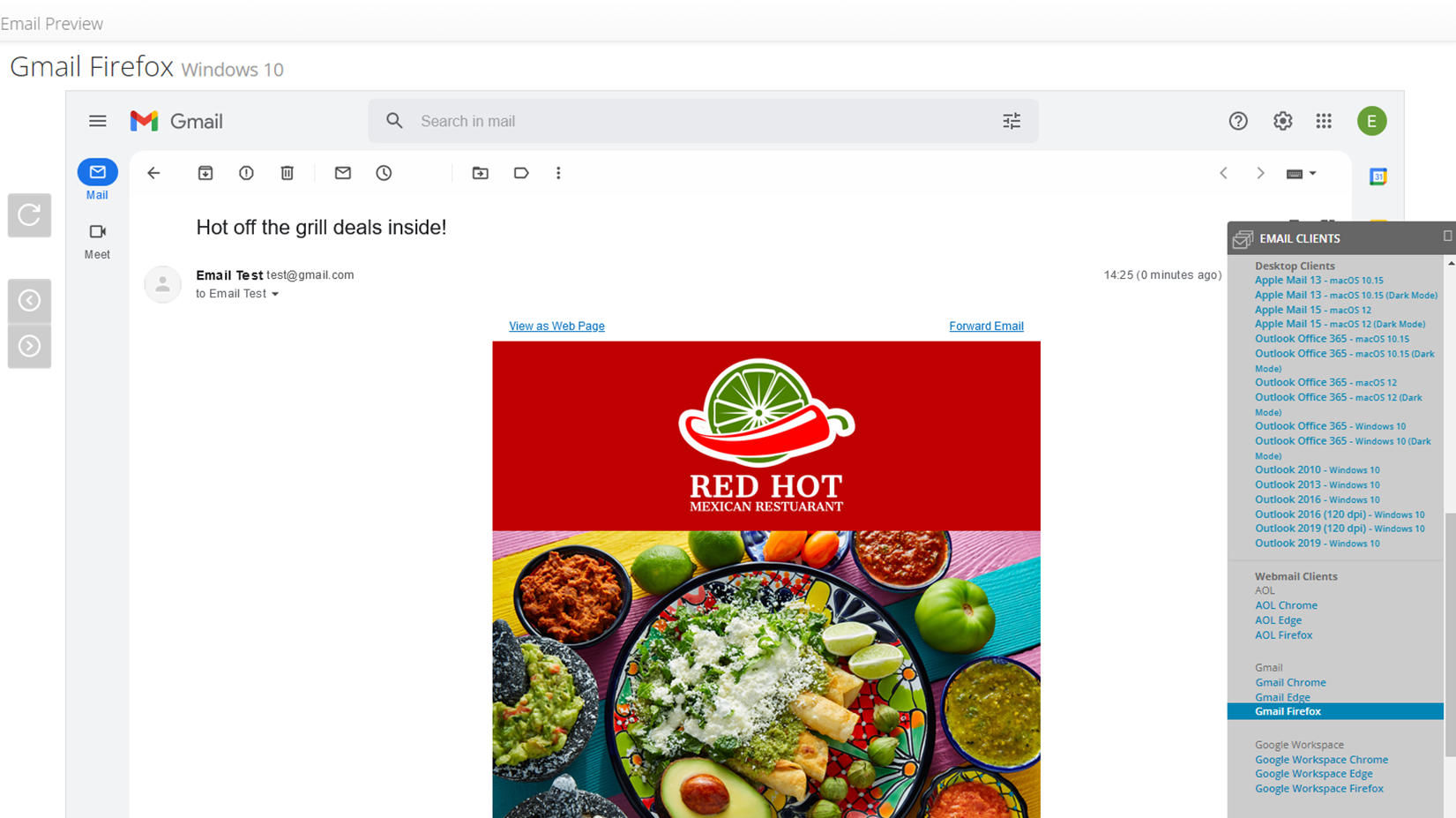This screenshot has width=1456, height=818.
Task: Select Outlook 2019 - Windows 10 client
Action: (1317, 544)
